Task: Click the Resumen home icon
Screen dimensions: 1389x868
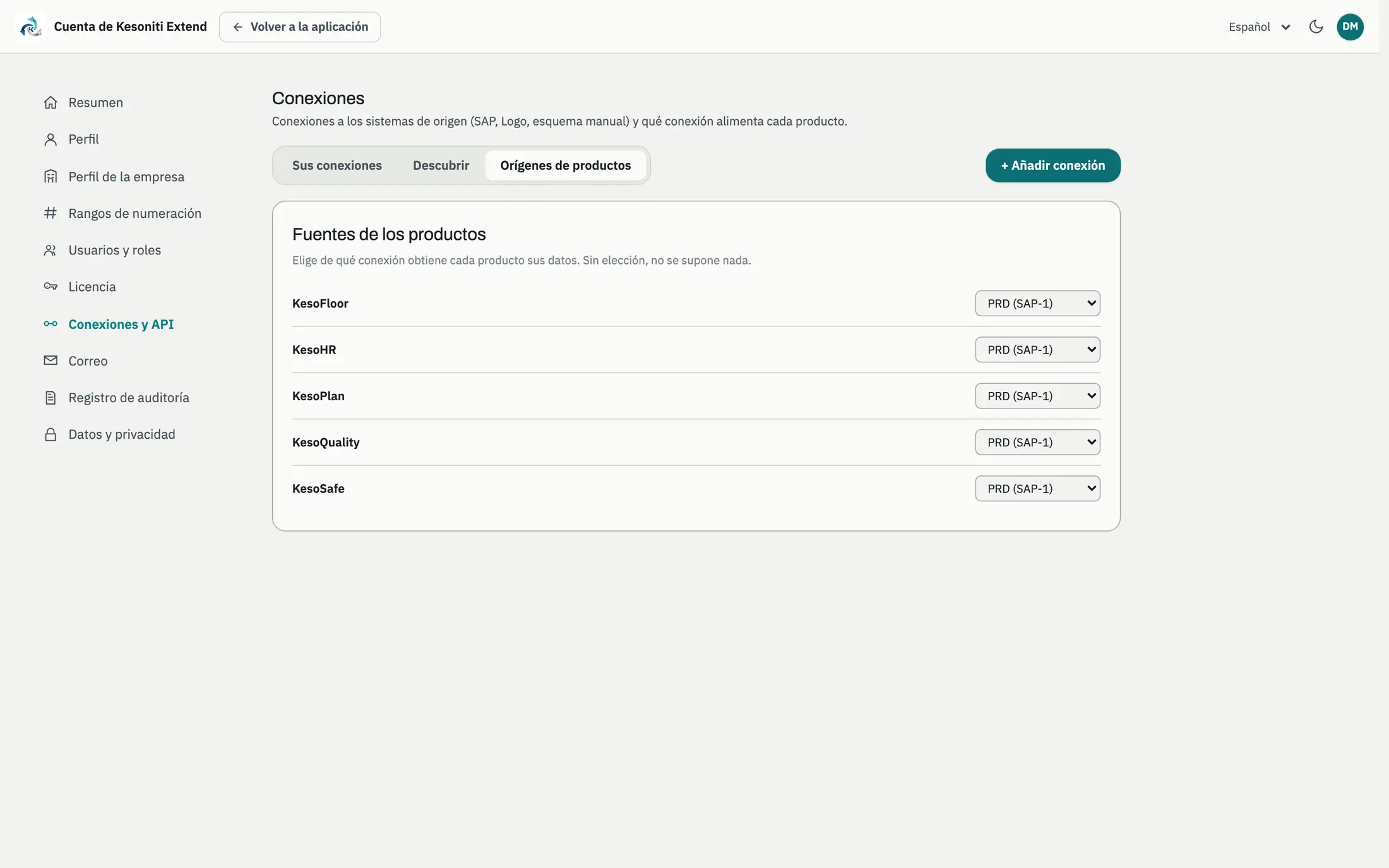Action: click(x=51, y=102)
